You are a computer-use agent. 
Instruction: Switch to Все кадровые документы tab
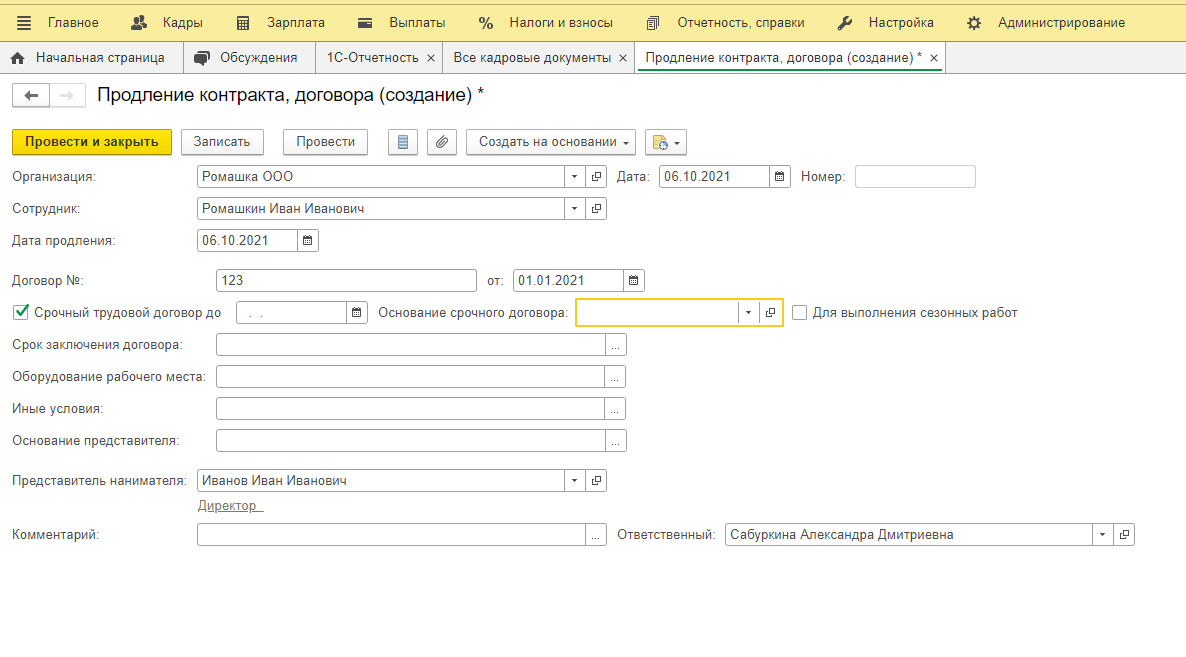pos(532,58)
